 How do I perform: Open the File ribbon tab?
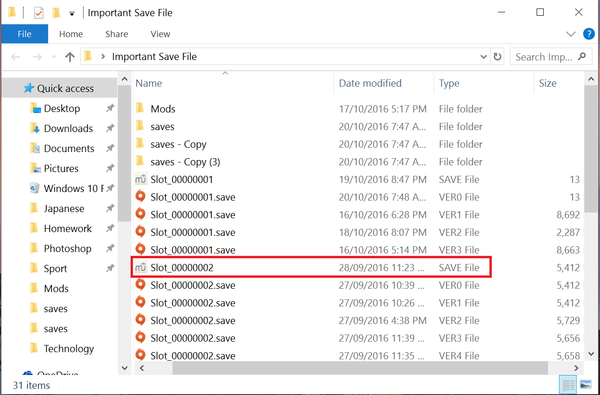coord(24,34)
